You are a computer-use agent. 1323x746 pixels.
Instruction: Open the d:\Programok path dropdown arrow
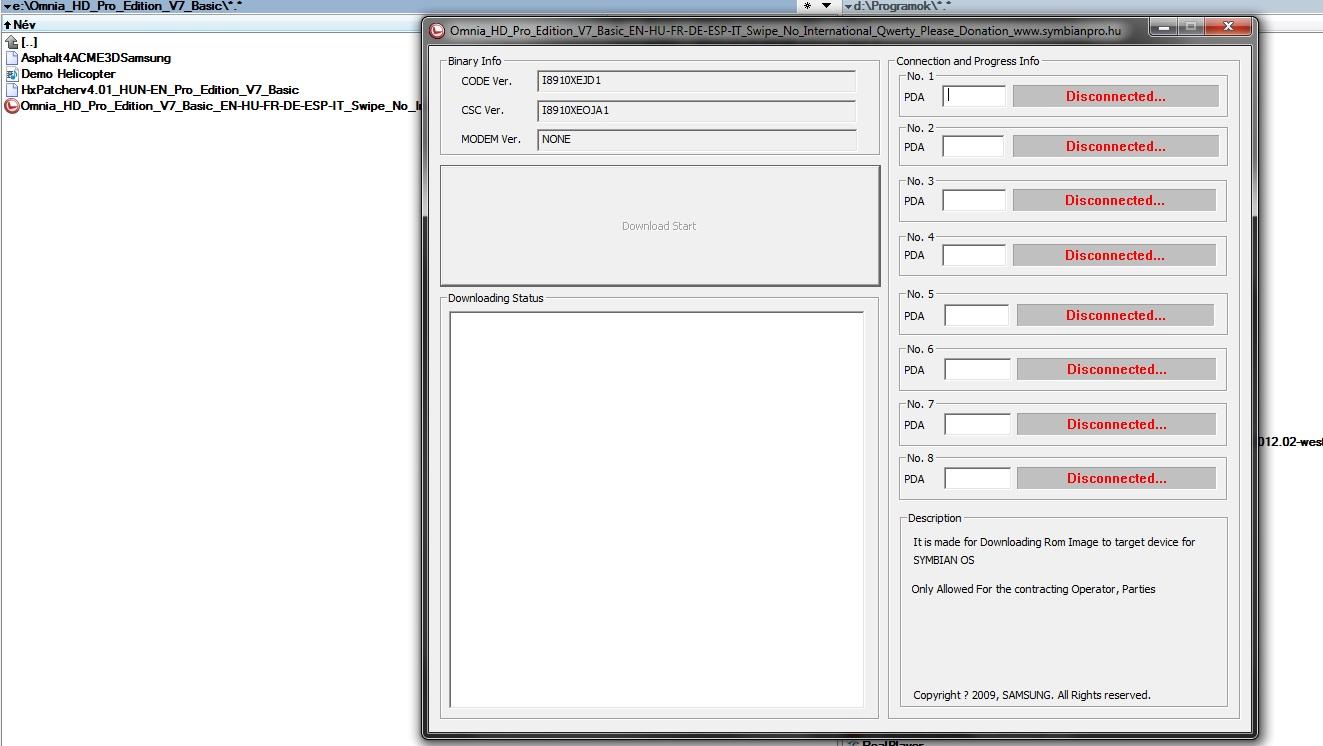click(x=847, y=6)
